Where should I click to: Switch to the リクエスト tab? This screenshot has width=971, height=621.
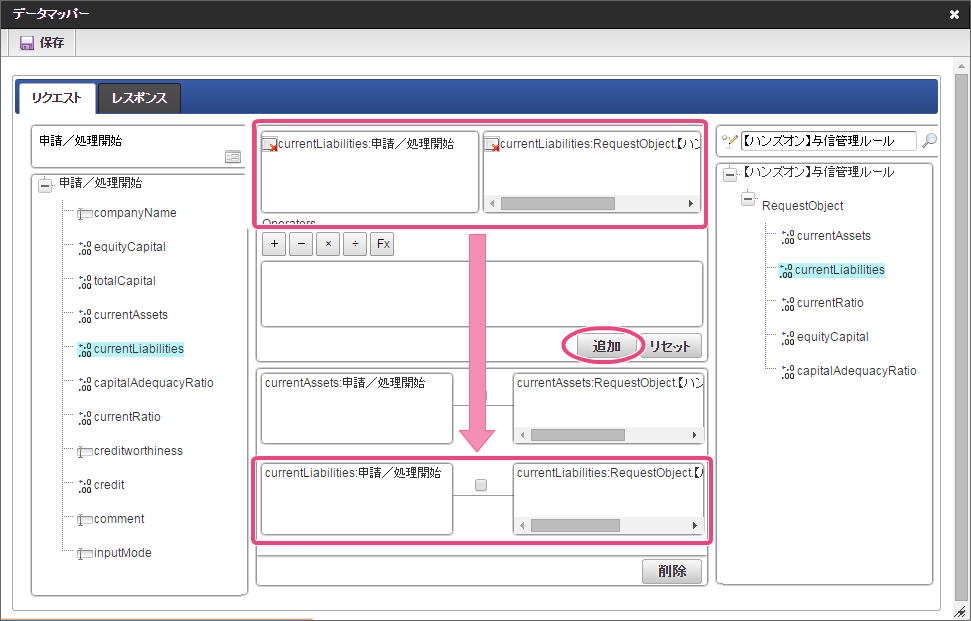pos(56,98)
